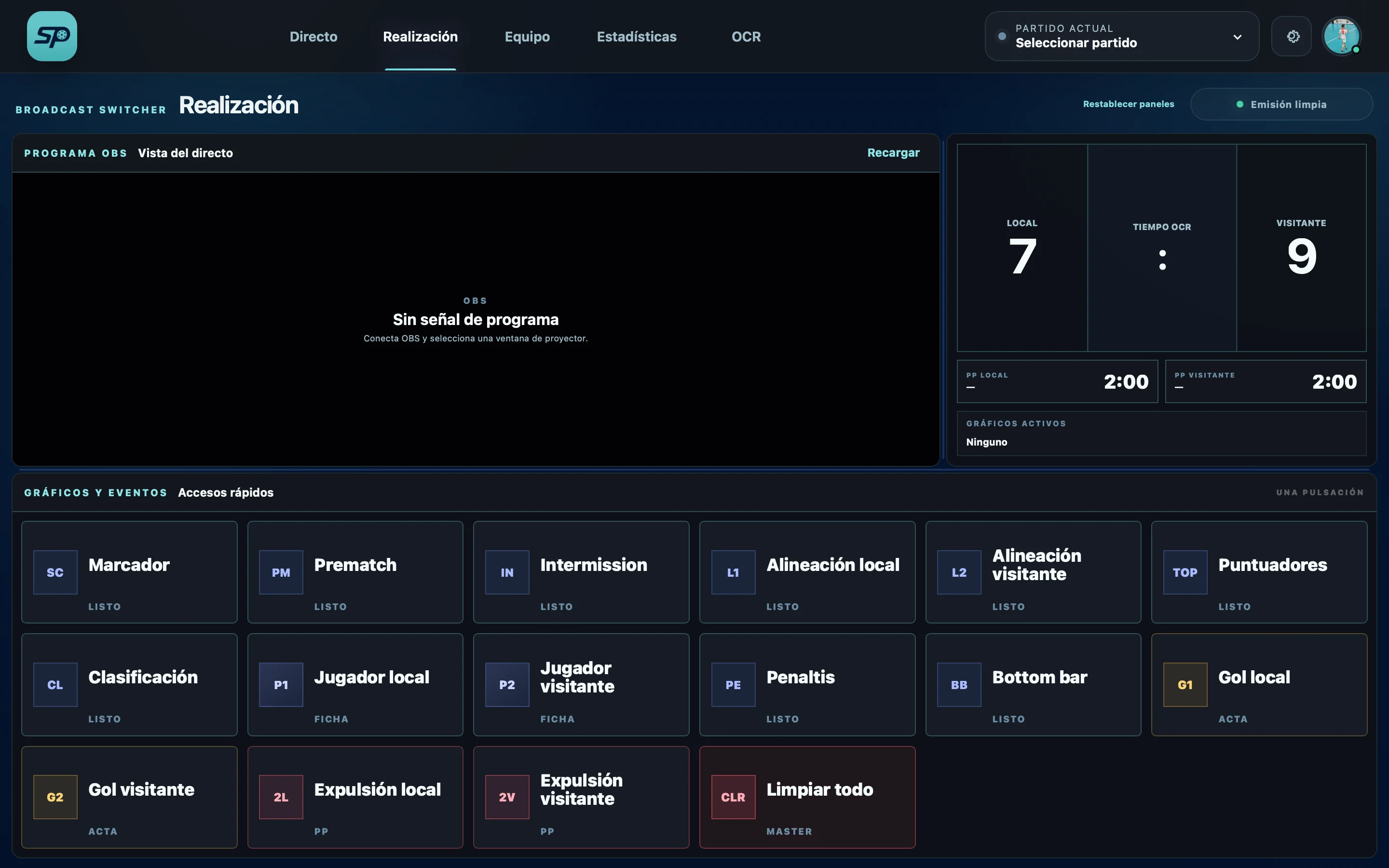Trigger the SC Marcador graphic
The height and width of the screenshot is (868, 1389).
(x=129, y=572)
